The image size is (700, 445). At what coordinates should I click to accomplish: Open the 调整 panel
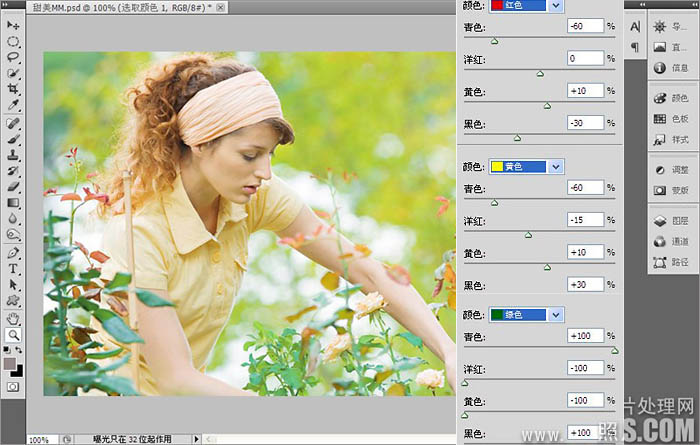(x=673, y=170)
